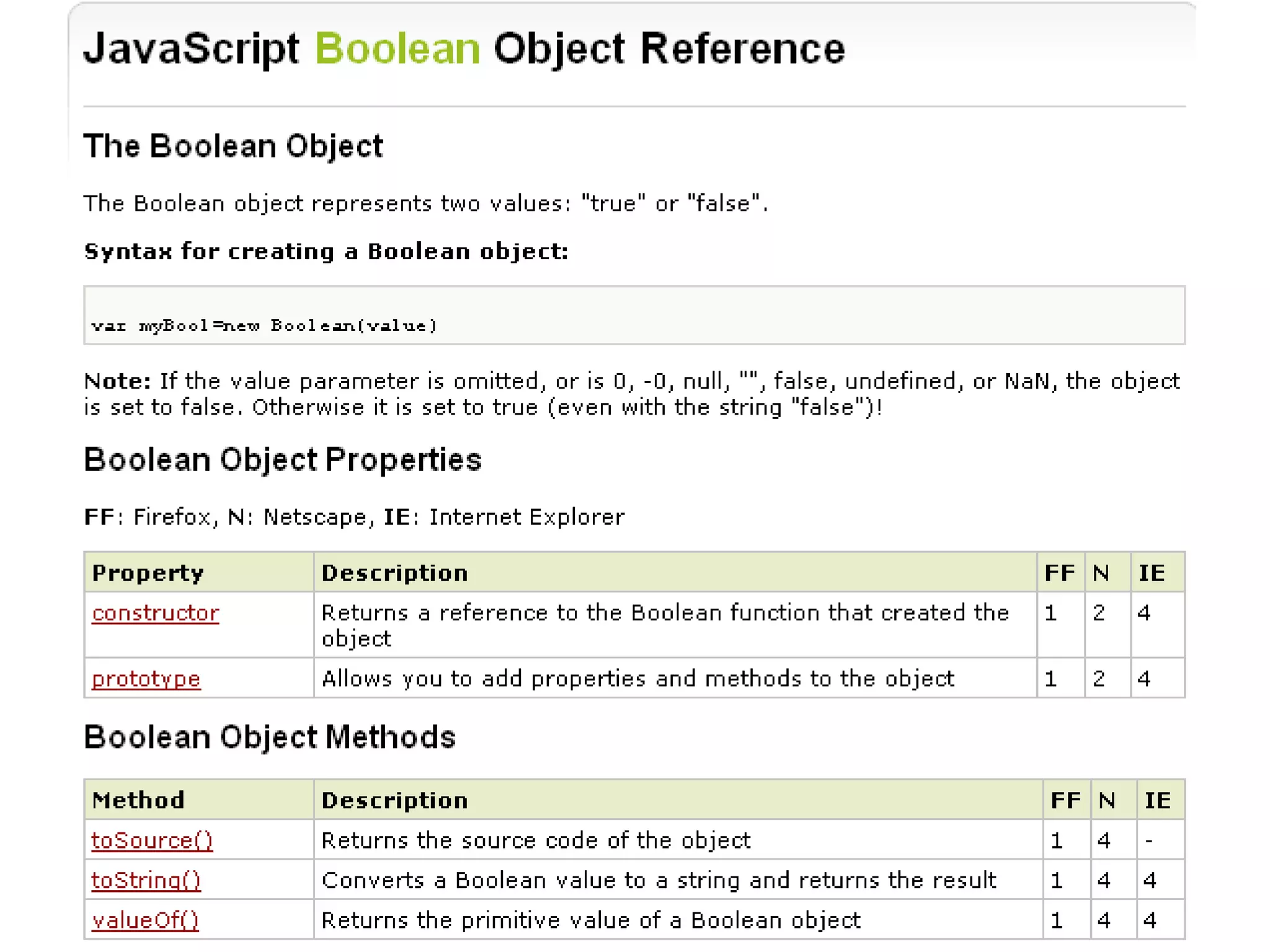Open the constructor property link

(x=155, y=613)
